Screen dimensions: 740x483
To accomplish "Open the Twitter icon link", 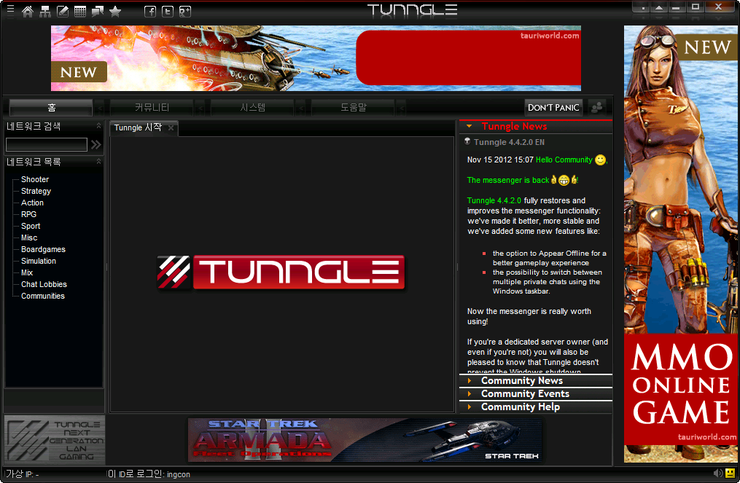I will 168,11.
